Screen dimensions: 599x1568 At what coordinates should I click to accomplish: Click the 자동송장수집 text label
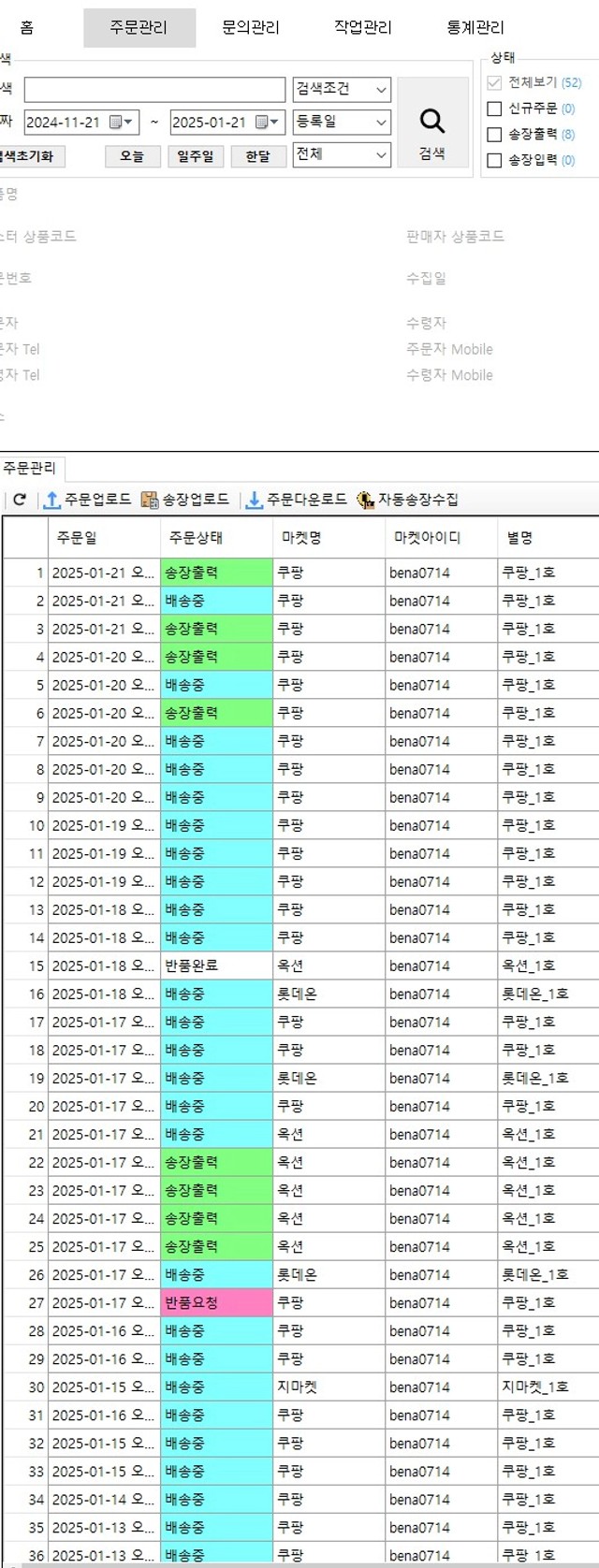pos(418,500)
